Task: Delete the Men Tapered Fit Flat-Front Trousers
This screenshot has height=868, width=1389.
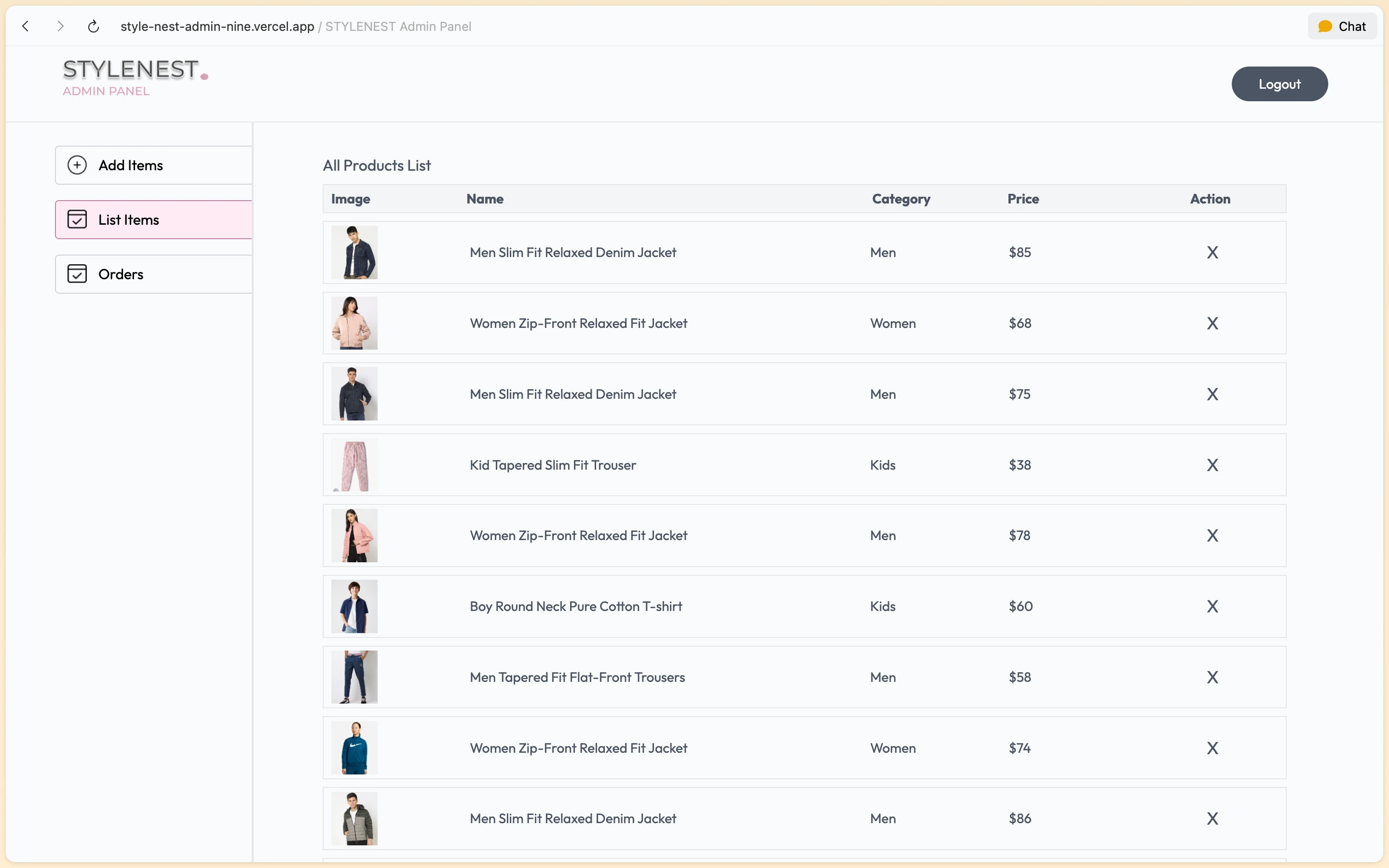Action: pyautogui.click(x=1212, y=678)
